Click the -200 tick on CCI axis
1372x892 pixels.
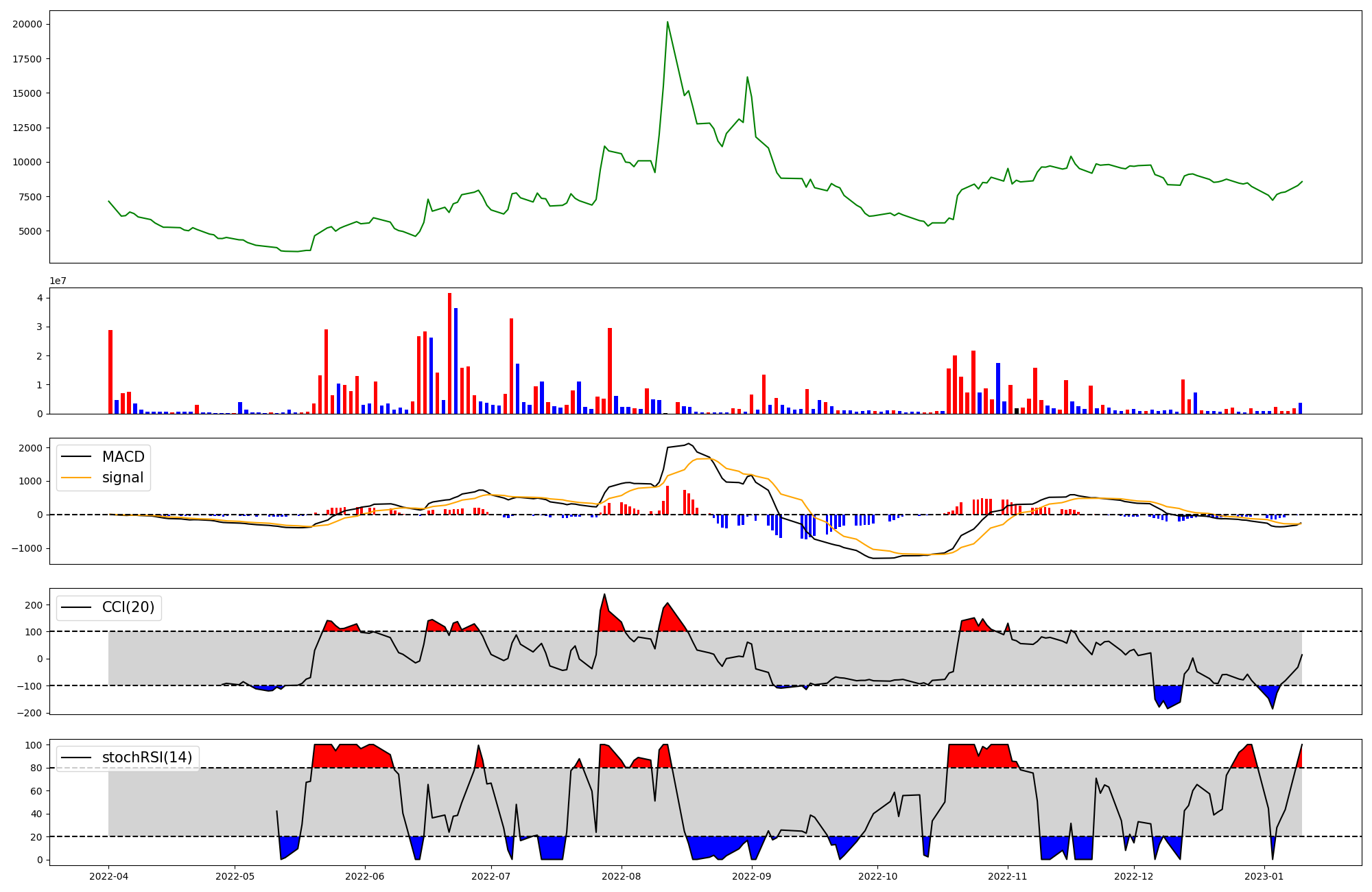point(28,713)
